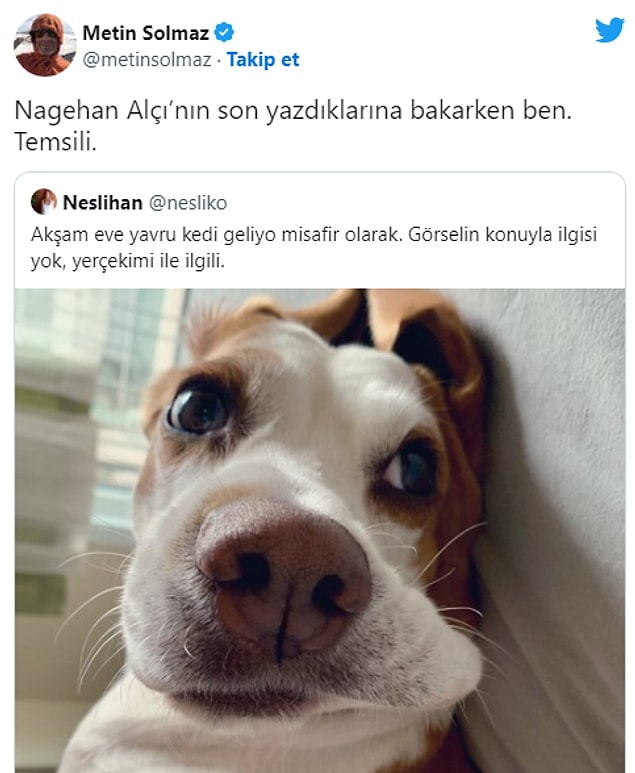This screenshot has height=773, width=635.
Task: Open Metin Solmaz's profile avatar
Action: [x=45, y=45]
